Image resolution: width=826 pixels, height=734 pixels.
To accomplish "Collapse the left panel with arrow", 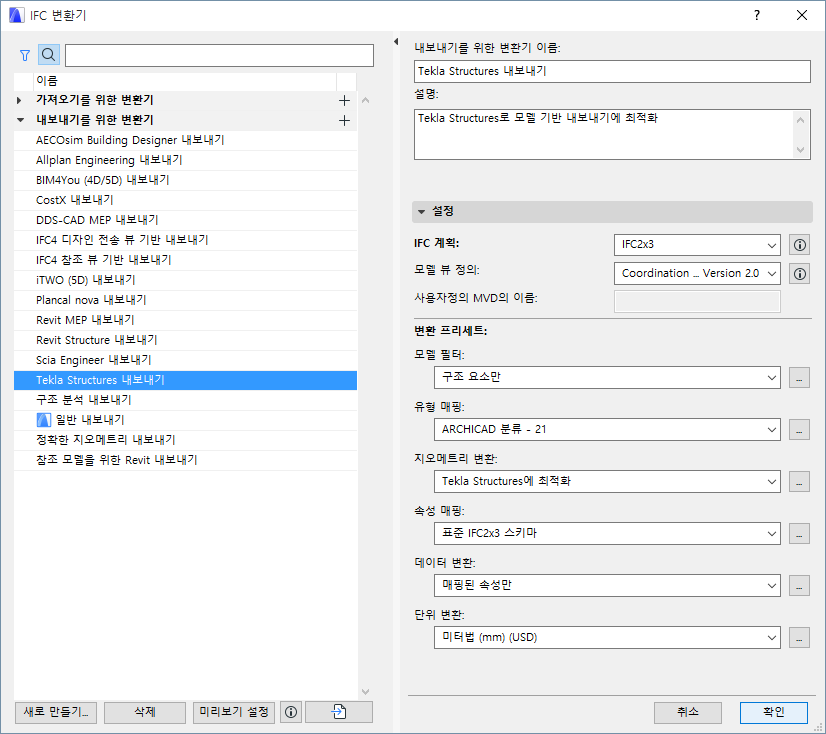I will click(396, 42).
